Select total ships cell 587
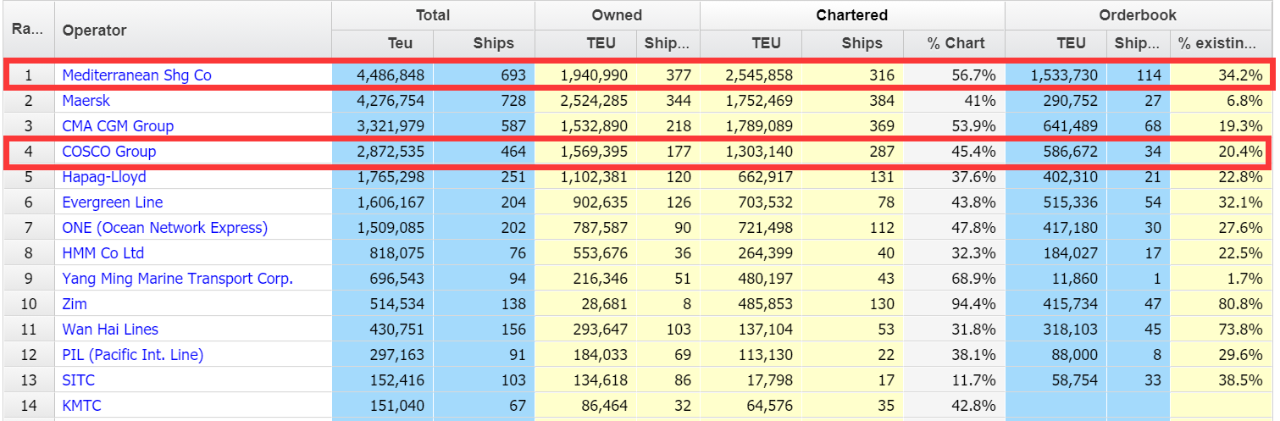This screenshot has height=421, width=1280. [x=484, y=126]
